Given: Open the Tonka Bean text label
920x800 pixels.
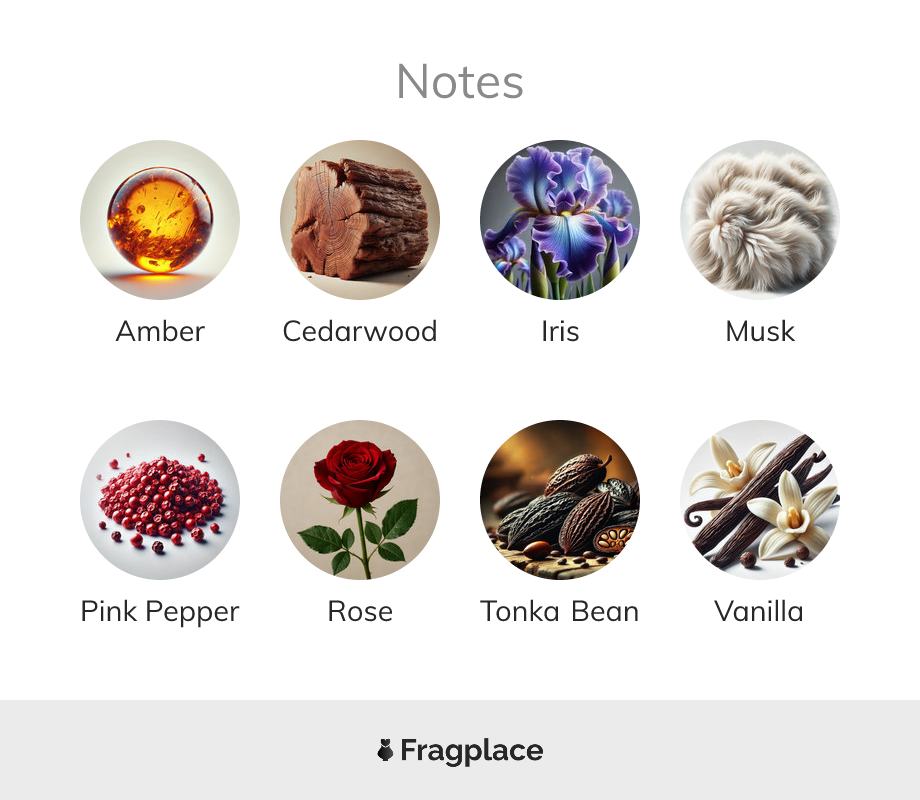Looking at the screenshot, I should [560, 611].
